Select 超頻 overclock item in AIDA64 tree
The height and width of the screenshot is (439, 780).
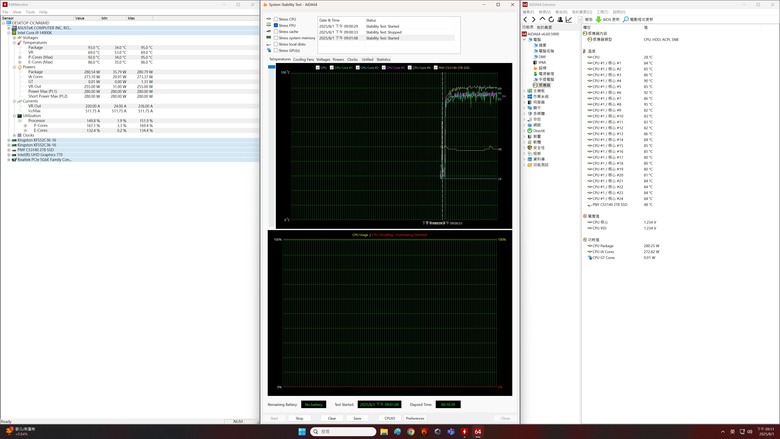pyautogui.click(x=540, y=68)
